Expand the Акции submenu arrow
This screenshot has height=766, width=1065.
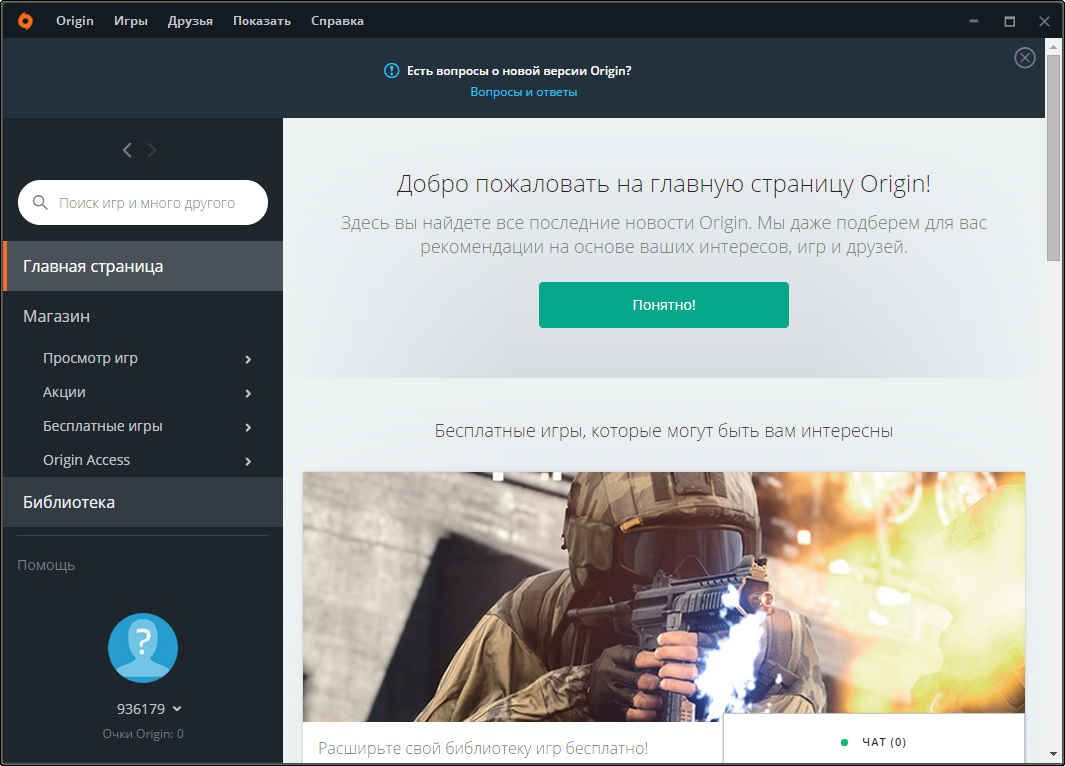pos(248,393)
